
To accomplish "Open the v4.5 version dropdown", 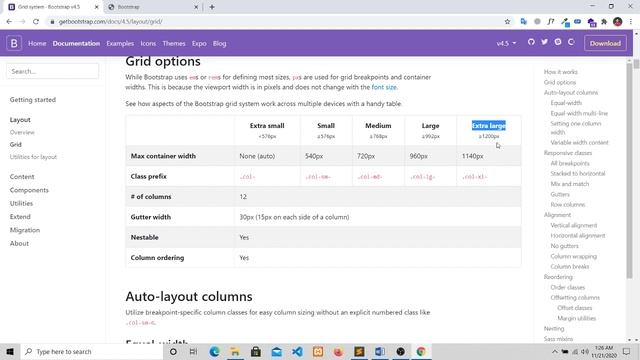I will [506, 43].
